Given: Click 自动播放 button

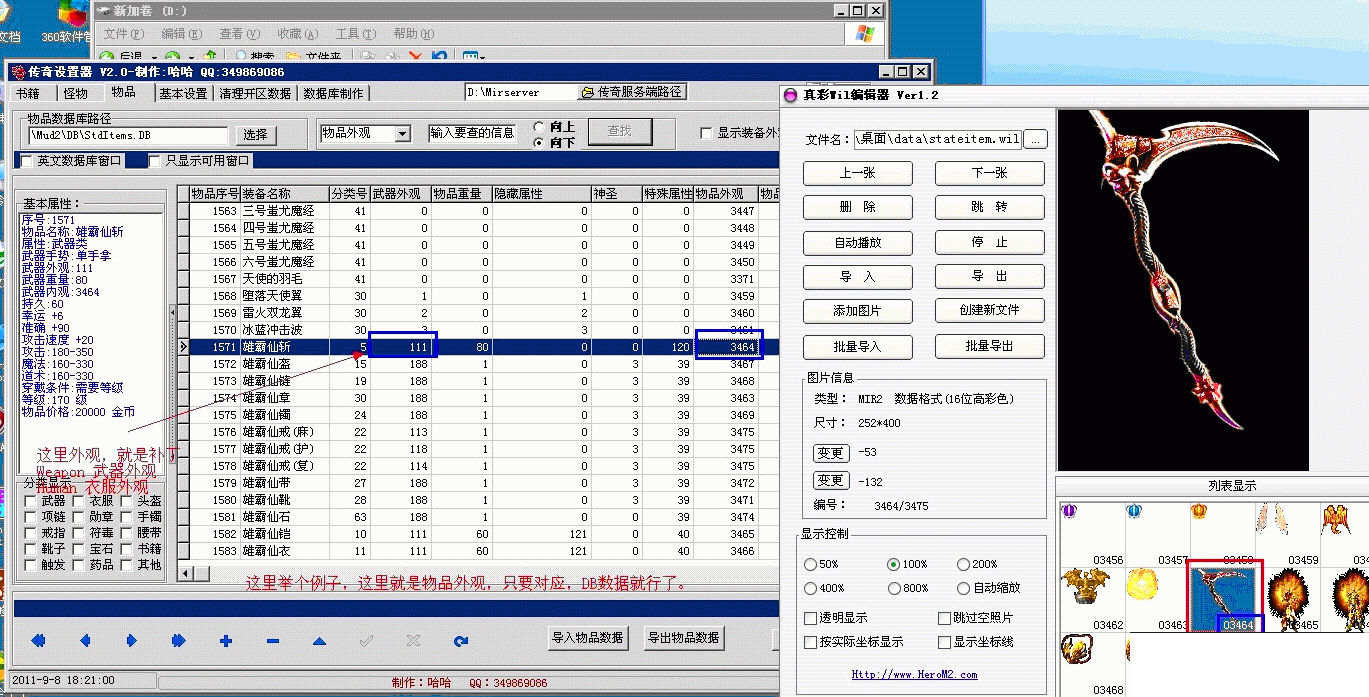Looking at the screenshot, I should point(857,242).
